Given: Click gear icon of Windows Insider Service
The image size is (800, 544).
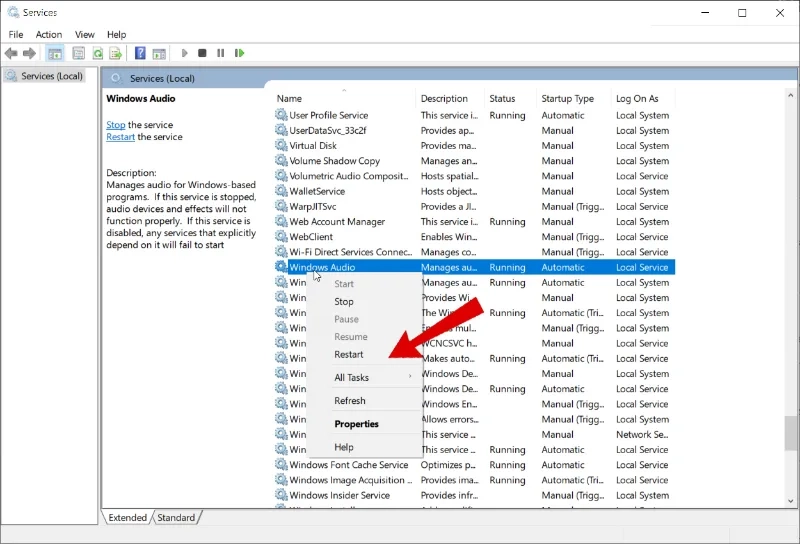Looking at the screenshot, I should pos(281,494).
